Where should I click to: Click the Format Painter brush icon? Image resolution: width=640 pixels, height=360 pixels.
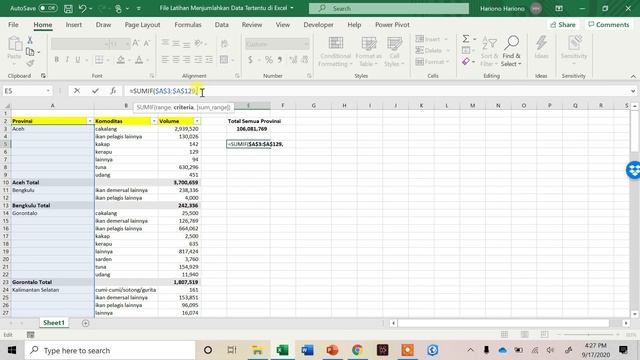30,63
